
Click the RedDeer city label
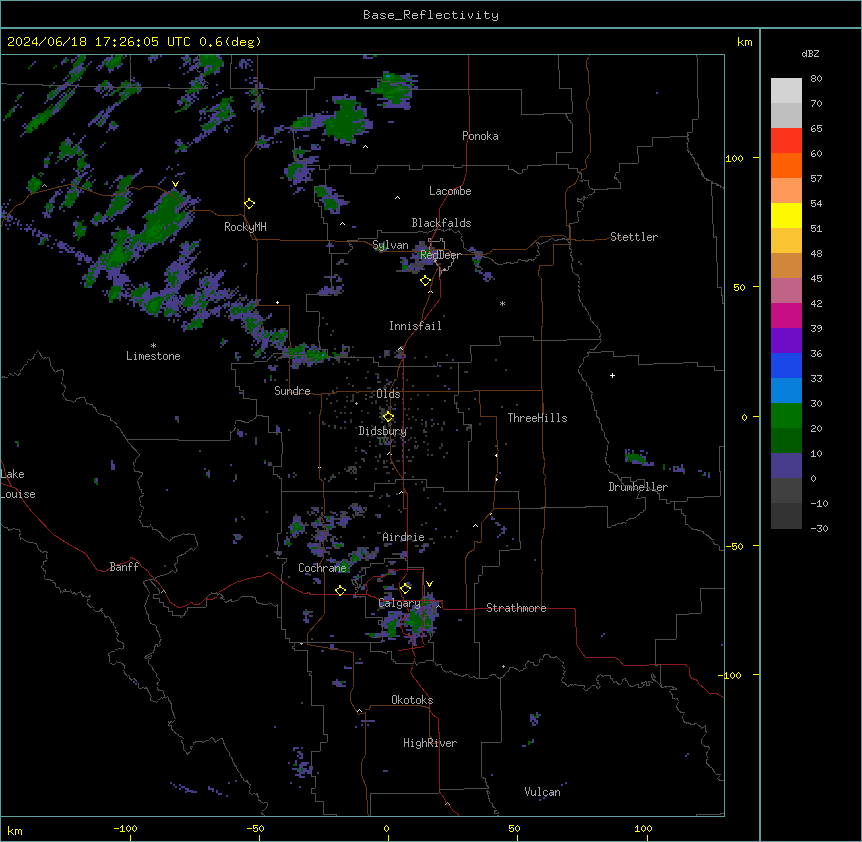pos(440,255)
